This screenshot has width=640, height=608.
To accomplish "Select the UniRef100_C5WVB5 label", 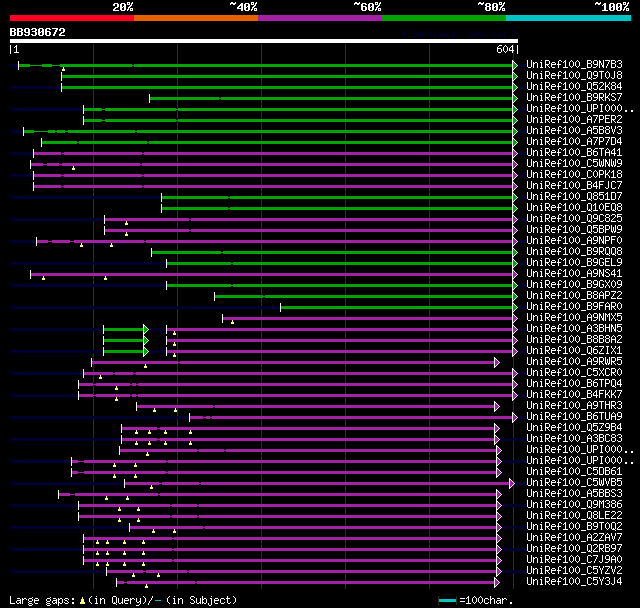I will [574, 483].
